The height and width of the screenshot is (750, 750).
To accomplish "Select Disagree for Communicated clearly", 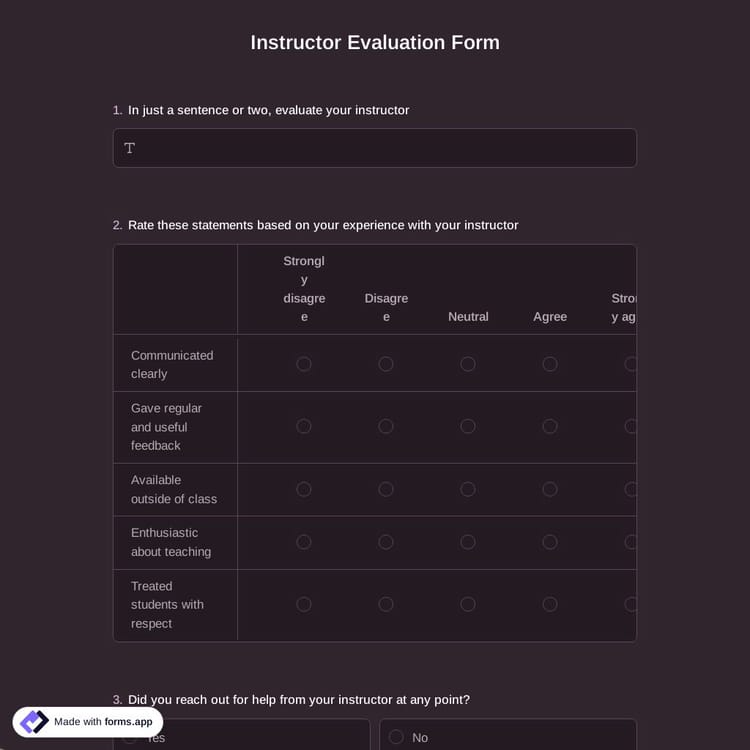I will [x=386, y=364].
